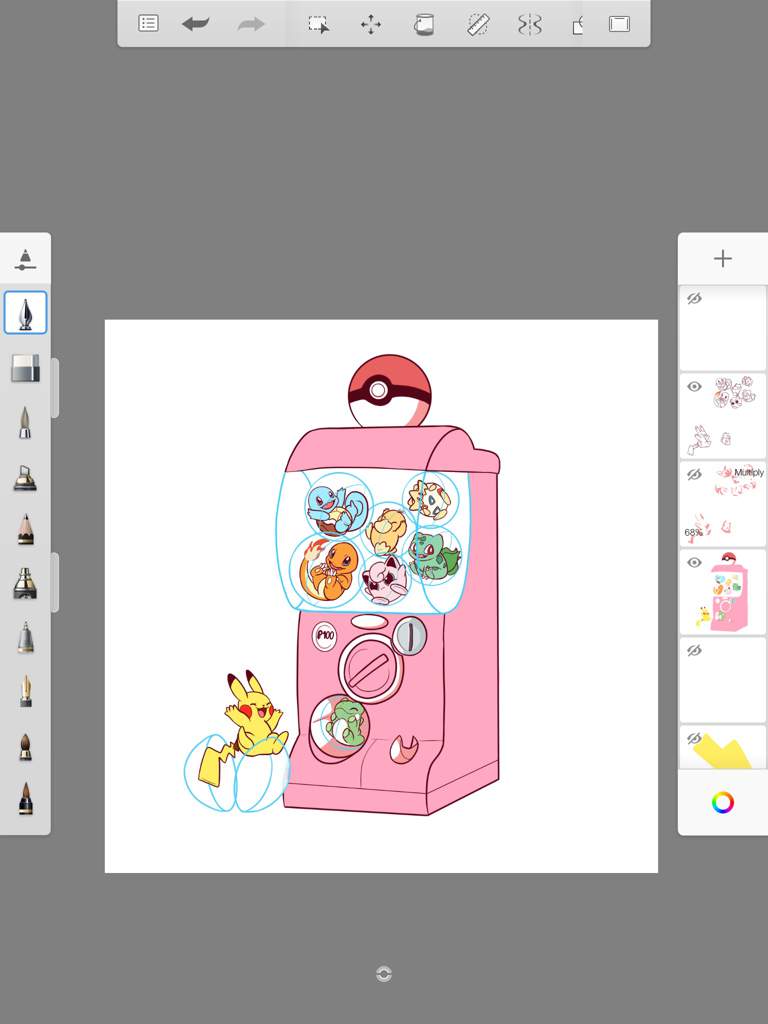
Task: Open the main menu list icon
Action: pyautogui.click(x=148, y=24)
